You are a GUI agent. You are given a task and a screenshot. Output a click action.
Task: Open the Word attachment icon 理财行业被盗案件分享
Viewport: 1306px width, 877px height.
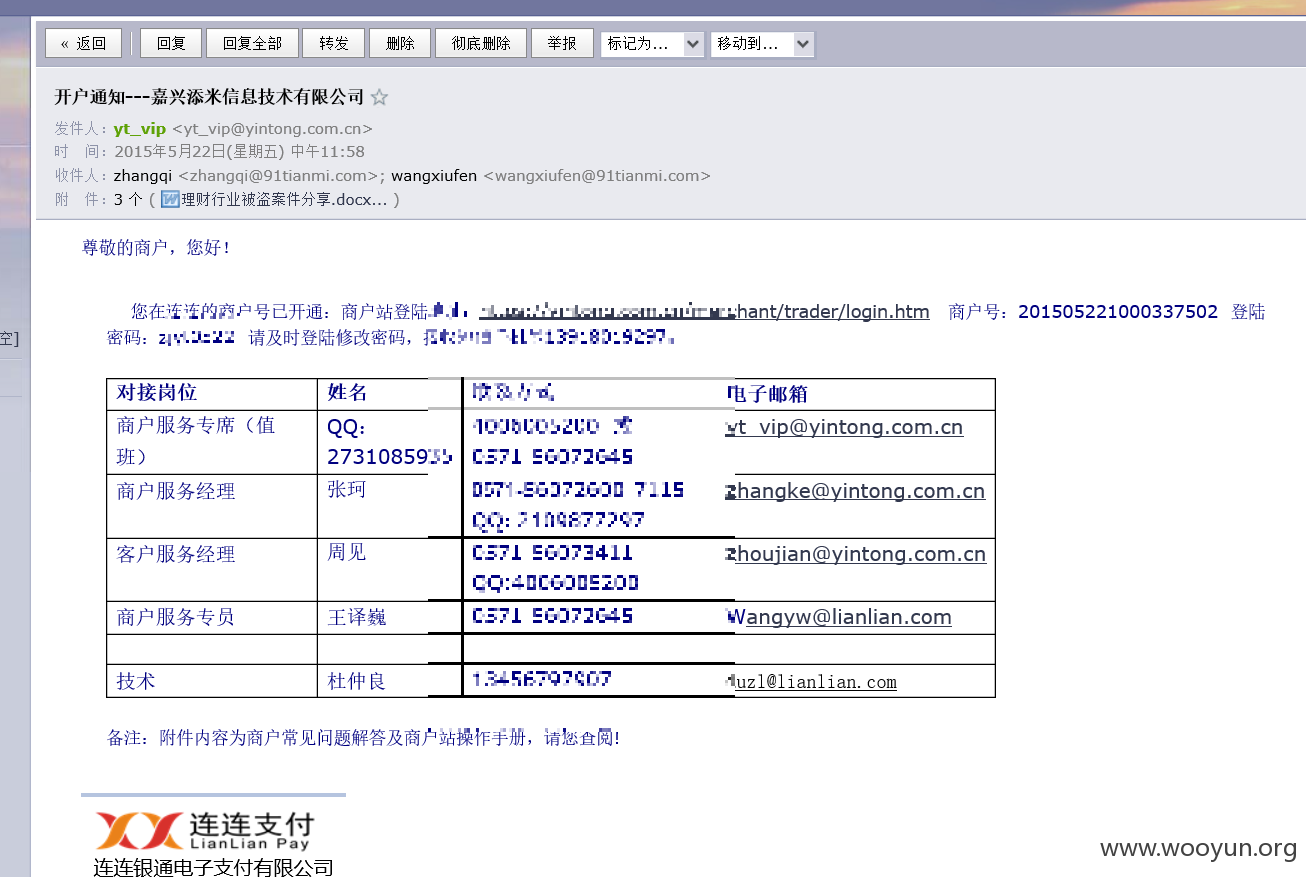pos(170,199)
